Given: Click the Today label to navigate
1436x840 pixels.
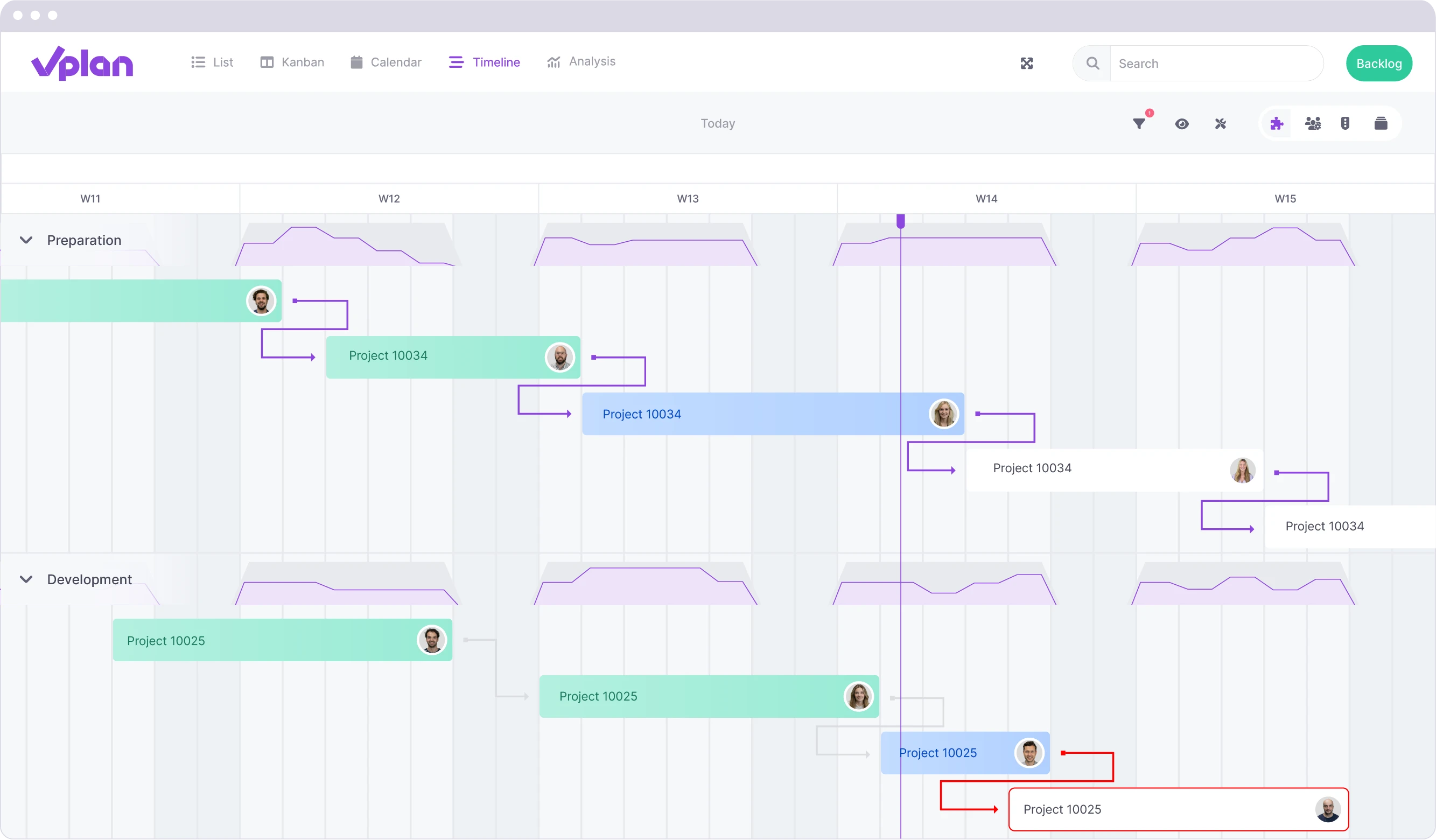Looking at the screenshot, I should click(717, 123).
